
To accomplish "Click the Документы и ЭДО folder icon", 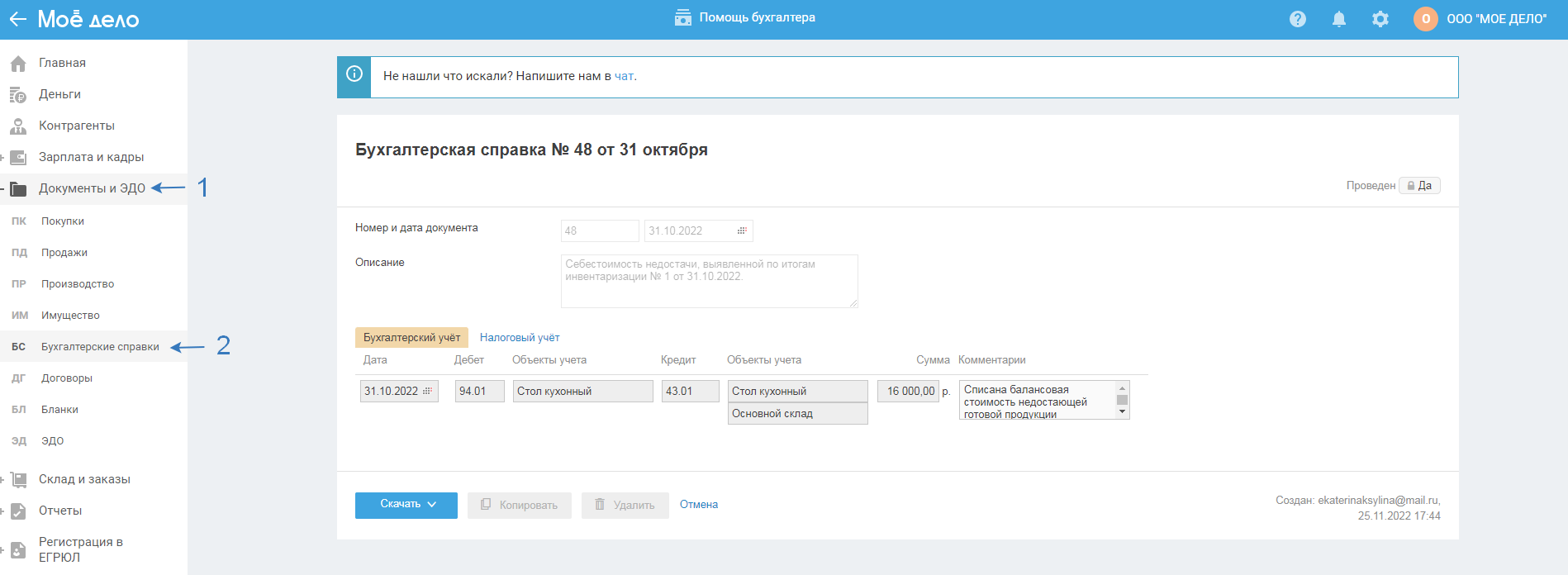I will click(18, 189).
